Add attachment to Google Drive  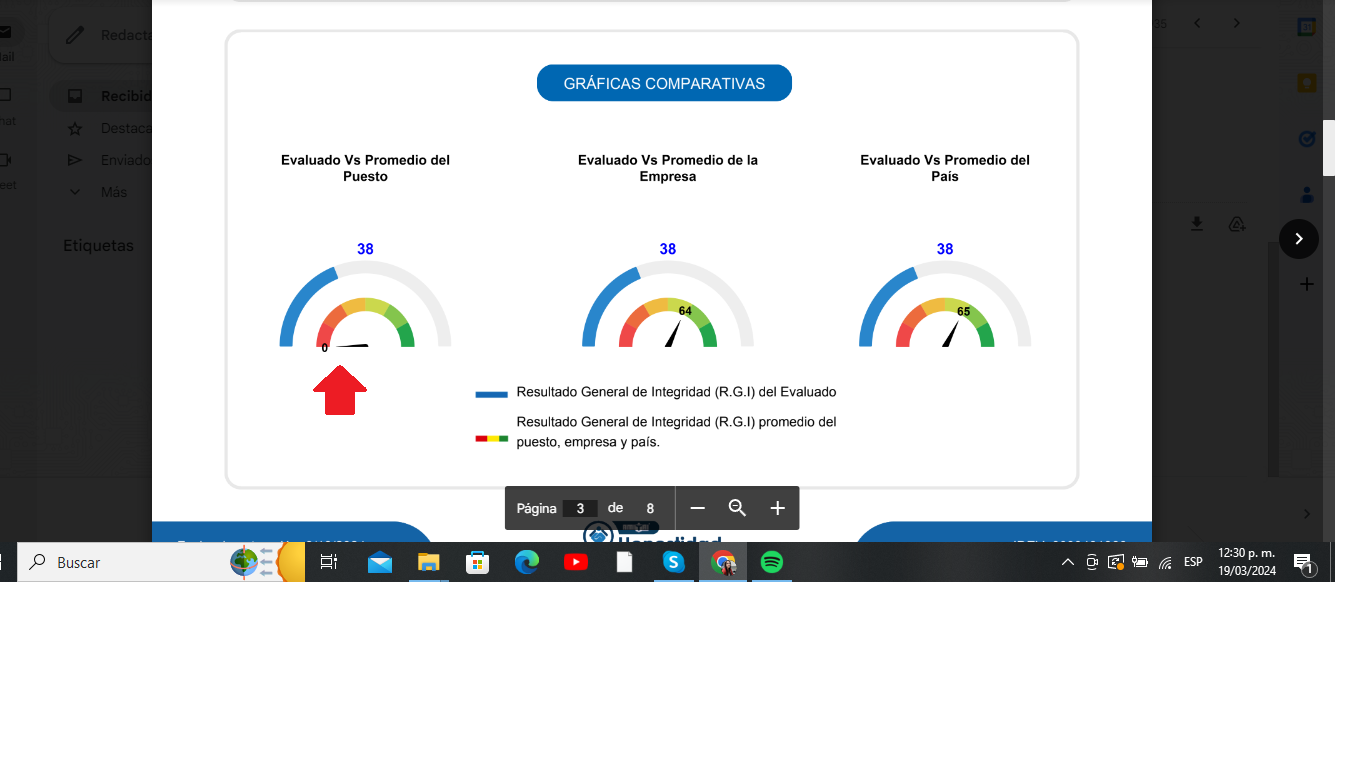point(1237,224)
